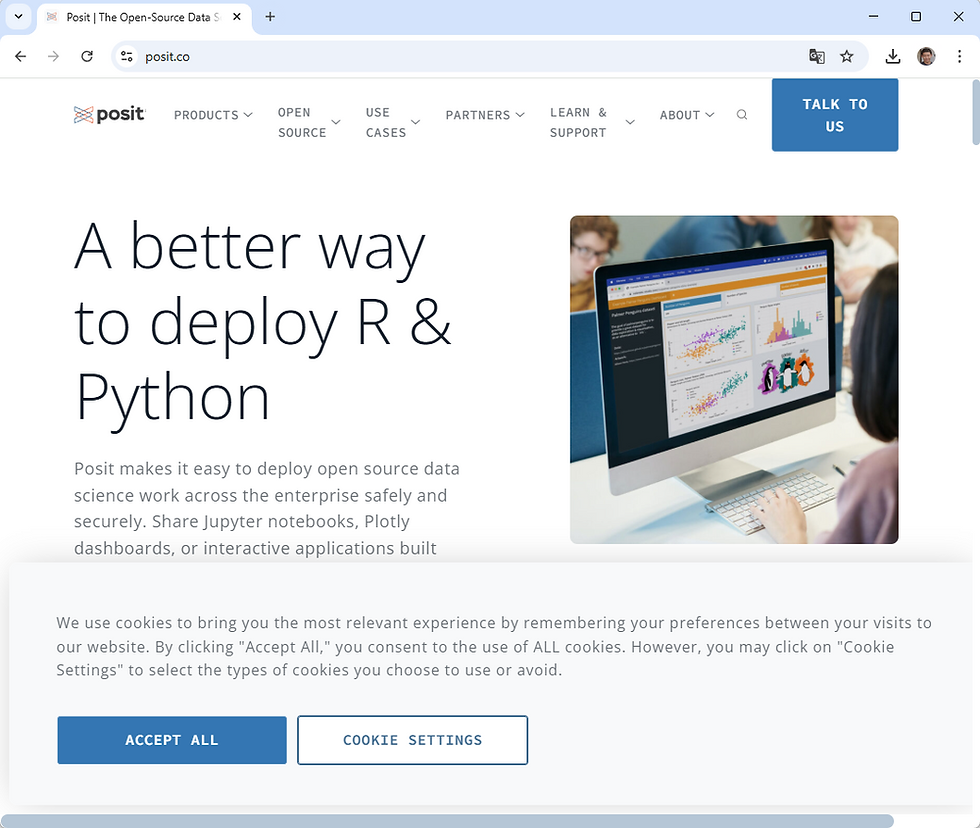Click the vertical page scrollbar thumb
980x828 pixels.
coord(976,112)
